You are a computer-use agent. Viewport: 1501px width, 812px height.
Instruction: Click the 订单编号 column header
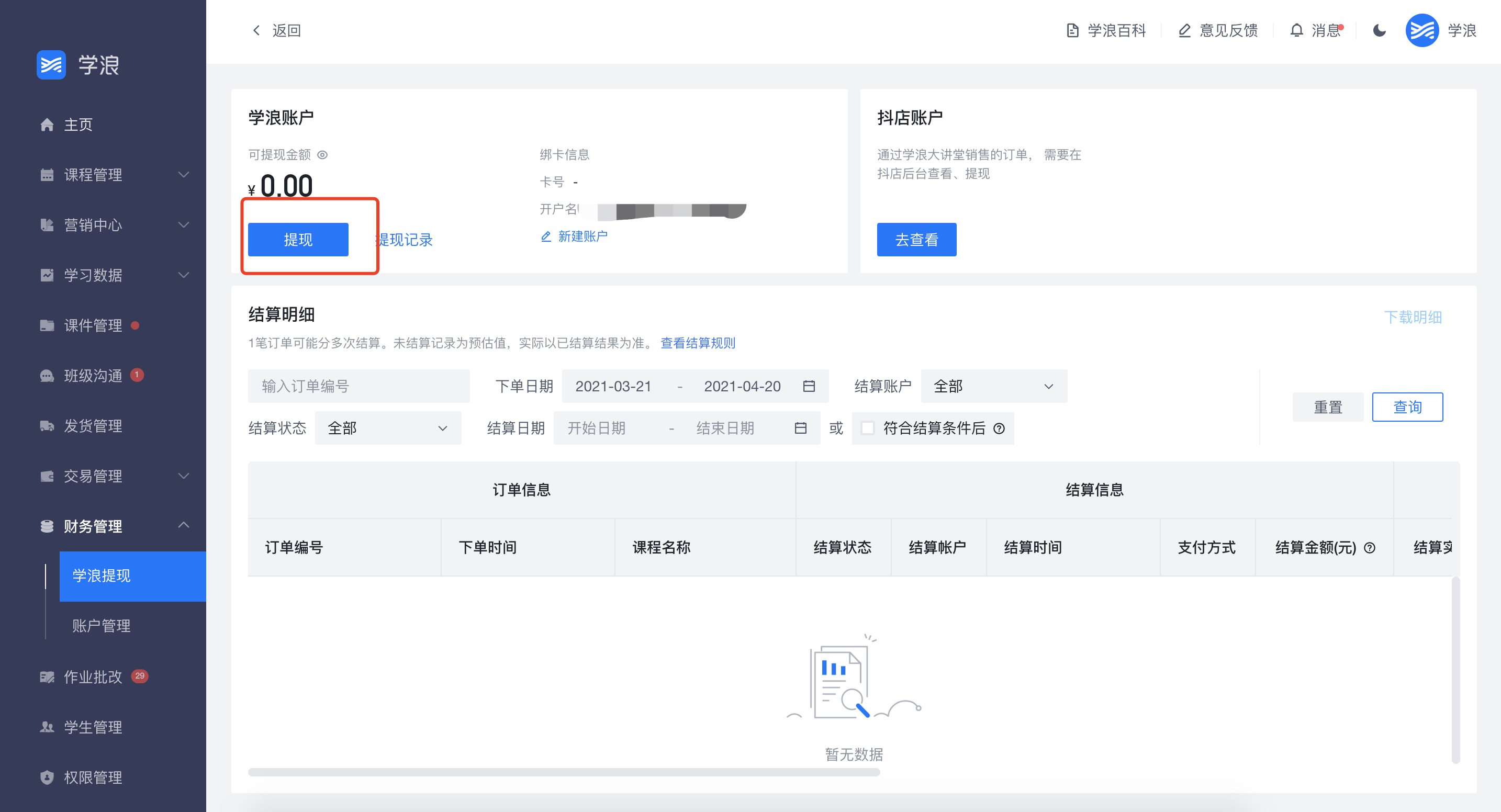pos(344,548)
